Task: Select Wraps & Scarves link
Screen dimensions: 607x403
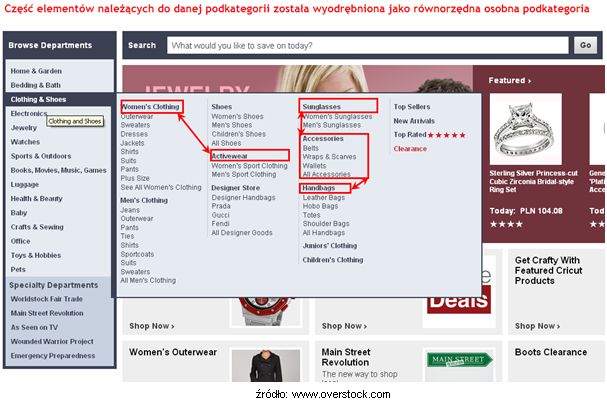Action: point(329,157)
